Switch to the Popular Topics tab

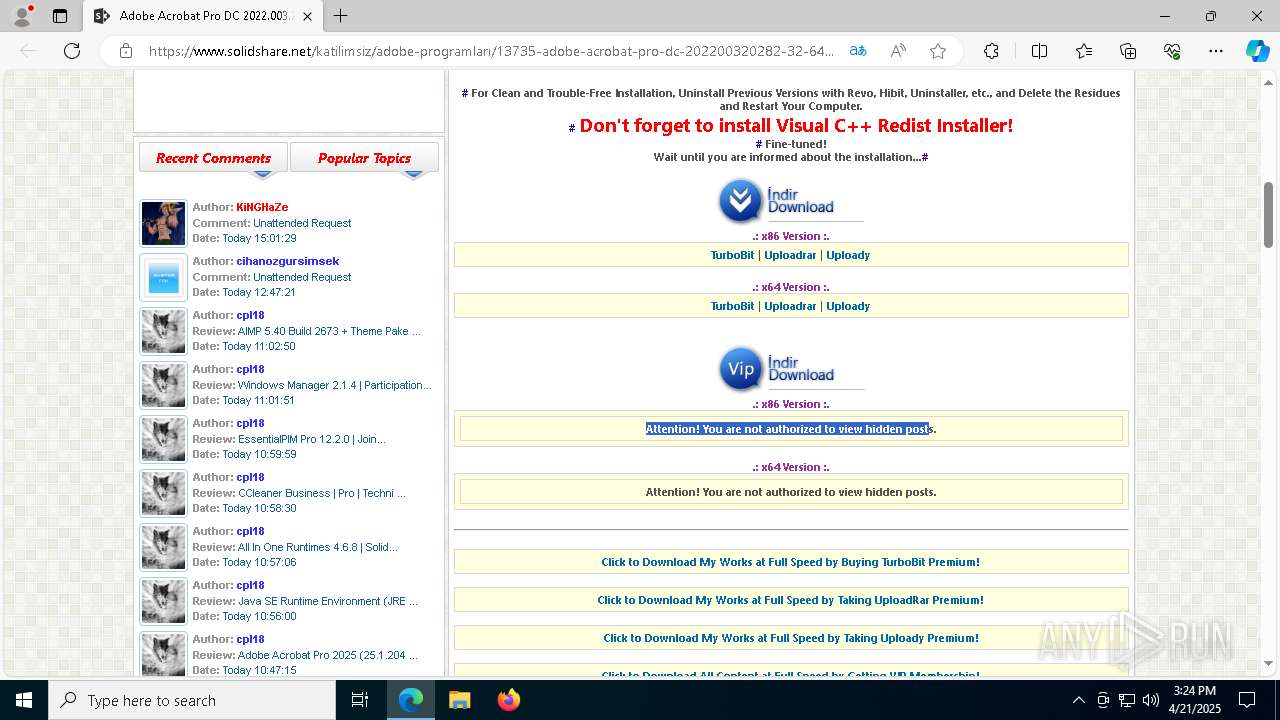(364, 158)
